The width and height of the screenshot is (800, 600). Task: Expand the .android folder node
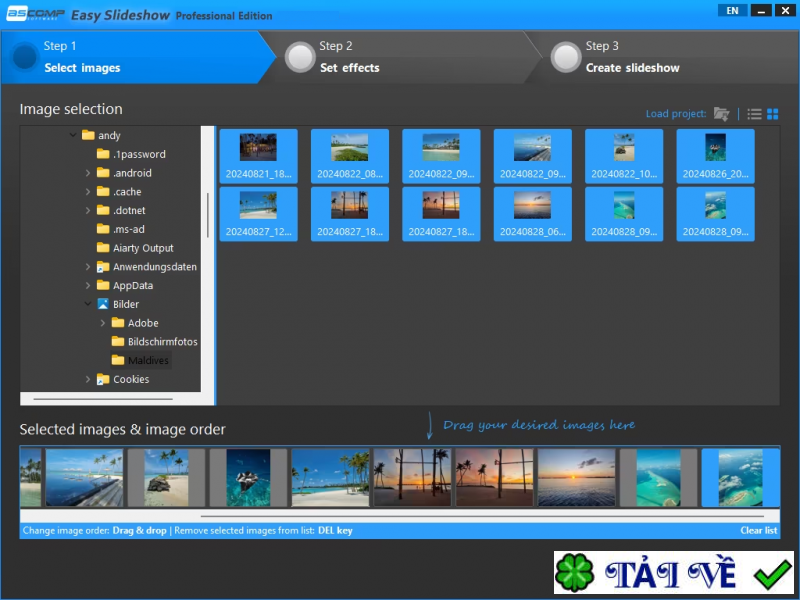point(88,173)
